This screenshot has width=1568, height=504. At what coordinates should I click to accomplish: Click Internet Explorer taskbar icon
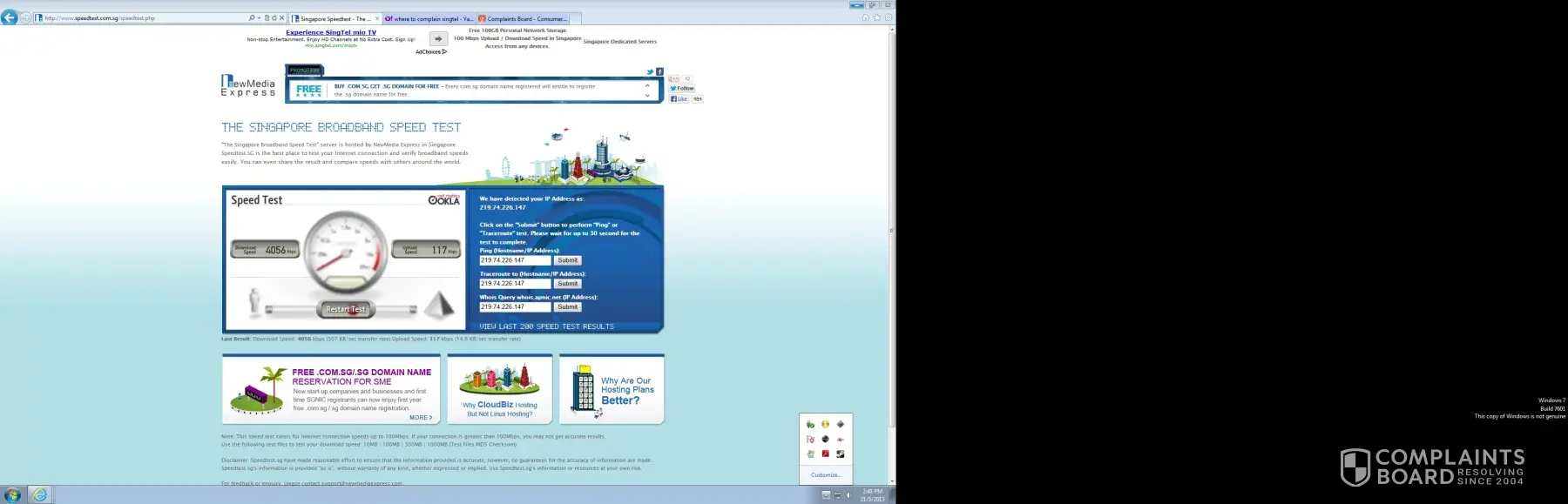[x=39, y=495]
